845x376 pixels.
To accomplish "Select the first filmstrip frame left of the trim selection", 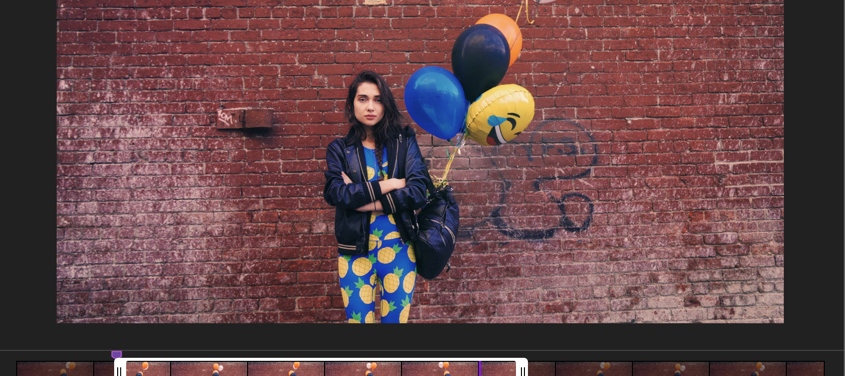I will point(55,369).
